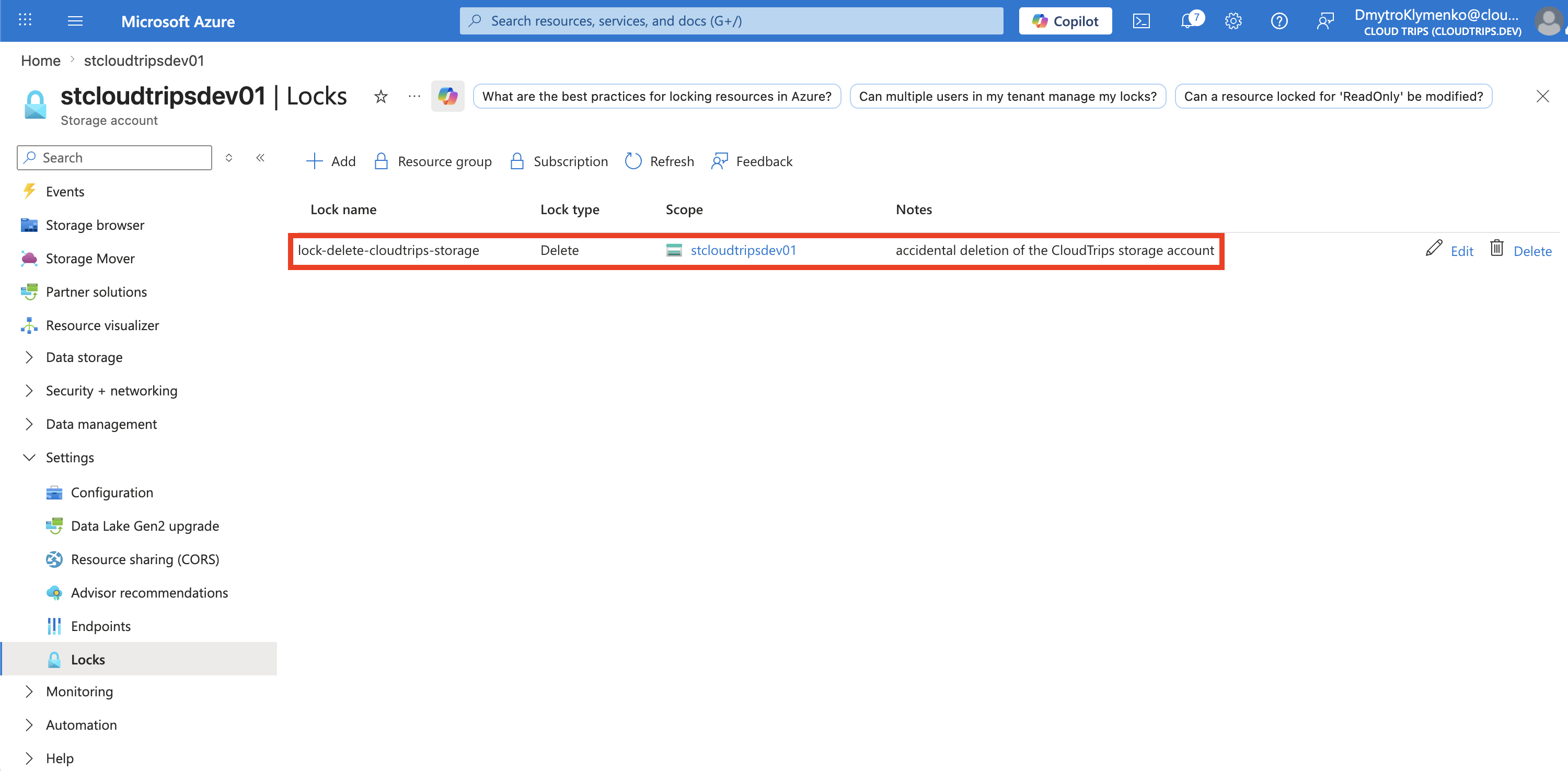Viewport: 1568px width, 771px height.
Task: Open Cloud Shell terminal icon
Action: 1142,21
